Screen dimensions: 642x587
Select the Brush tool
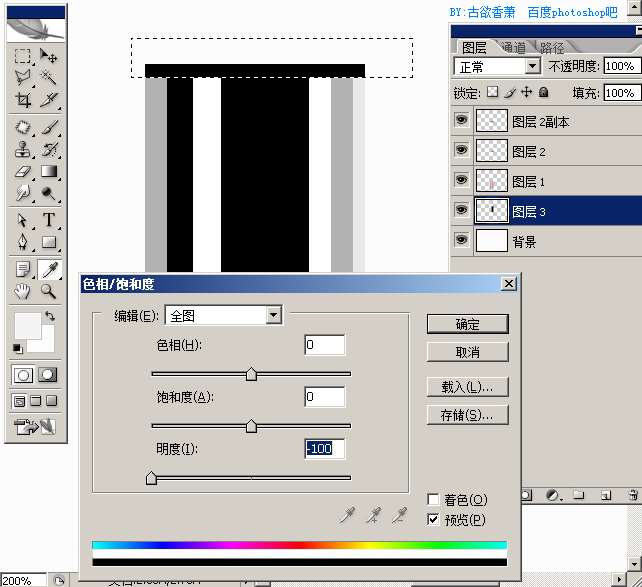(48, 127)
